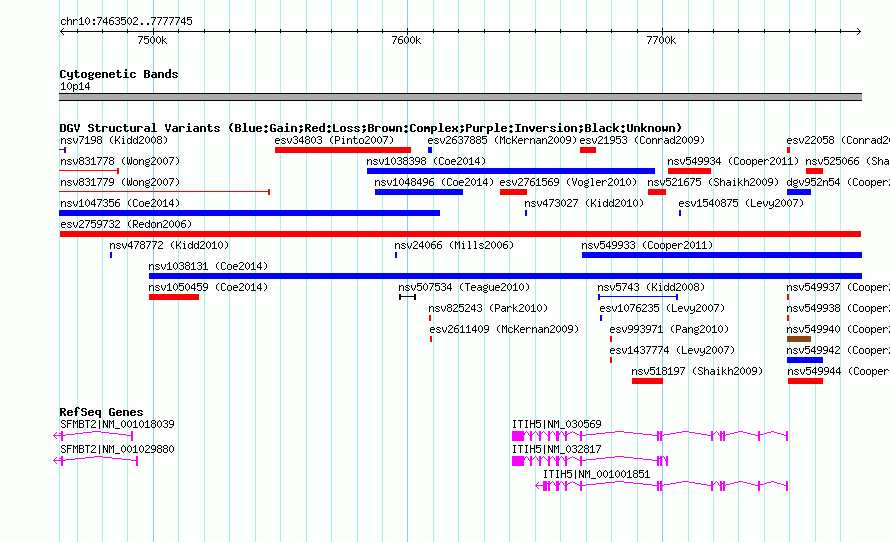890x542 pixels.
Task: Open variant label nsv549934 (Cooper2011)
Action: tap(733, 161)
